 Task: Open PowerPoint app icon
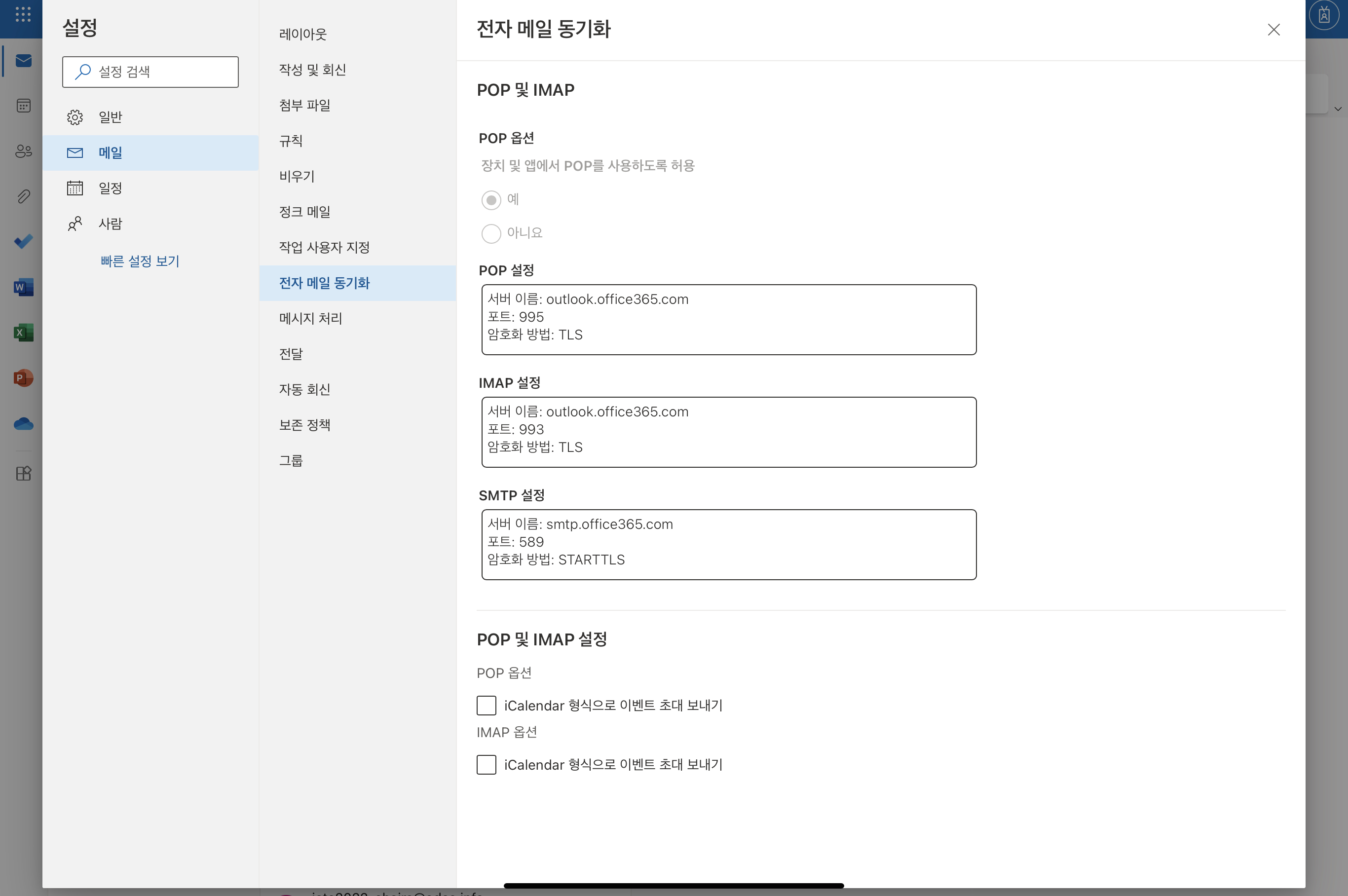coord(23,378)
